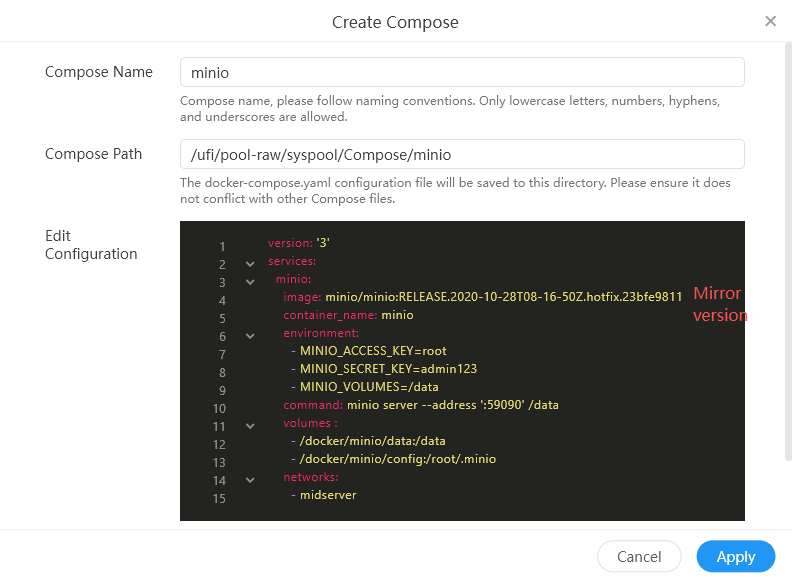This screenshot has height=579, width=792.
Task: Click the container_name: minio line
Action: tap(348, 315)
